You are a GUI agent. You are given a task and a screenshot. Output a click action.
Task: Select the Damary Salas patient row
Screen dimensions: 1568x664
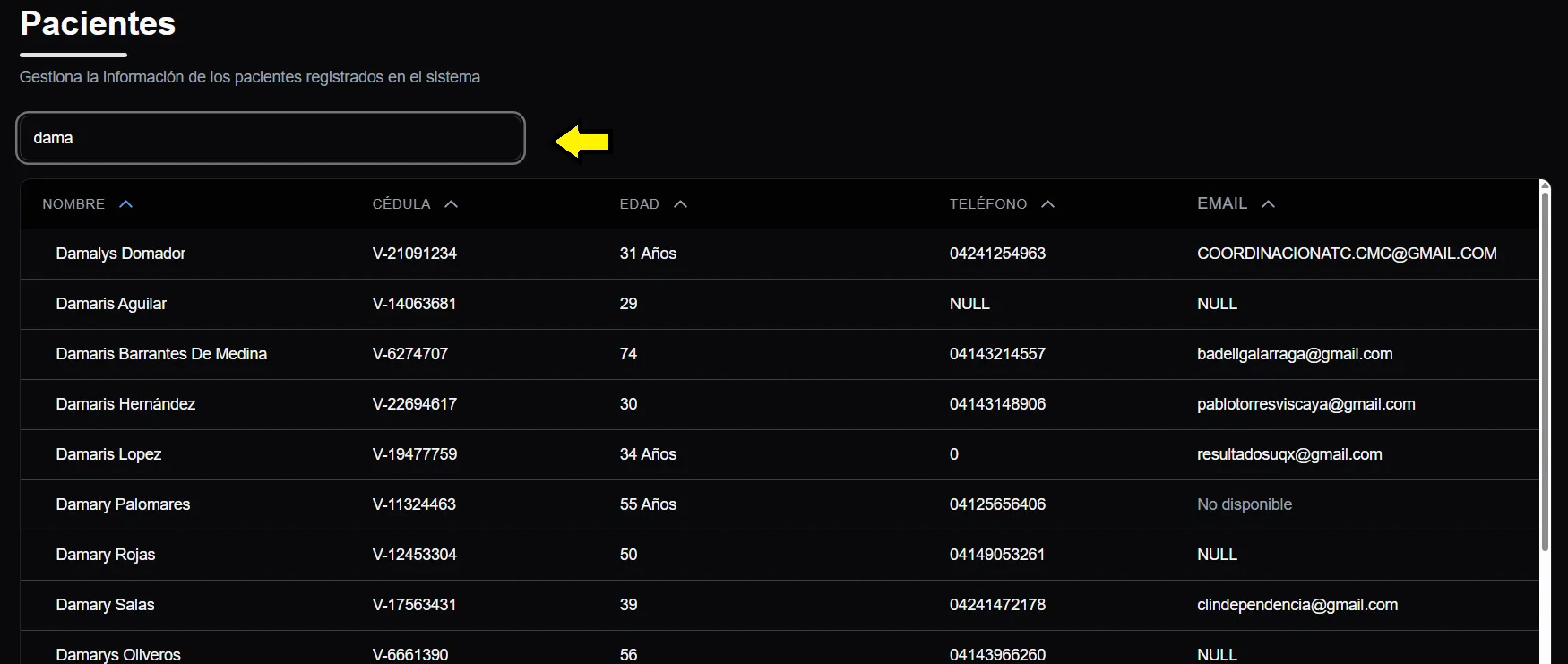coord(105,605)
